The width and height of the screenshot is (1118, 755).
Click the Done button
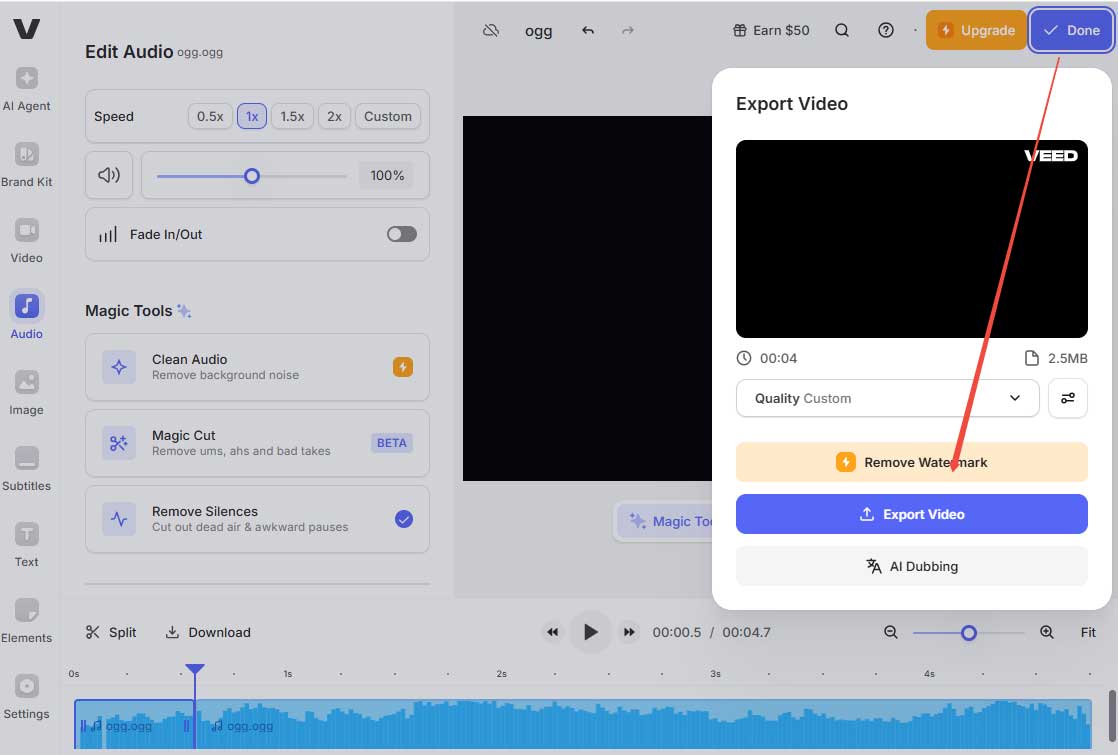(x=1071, y=30)
